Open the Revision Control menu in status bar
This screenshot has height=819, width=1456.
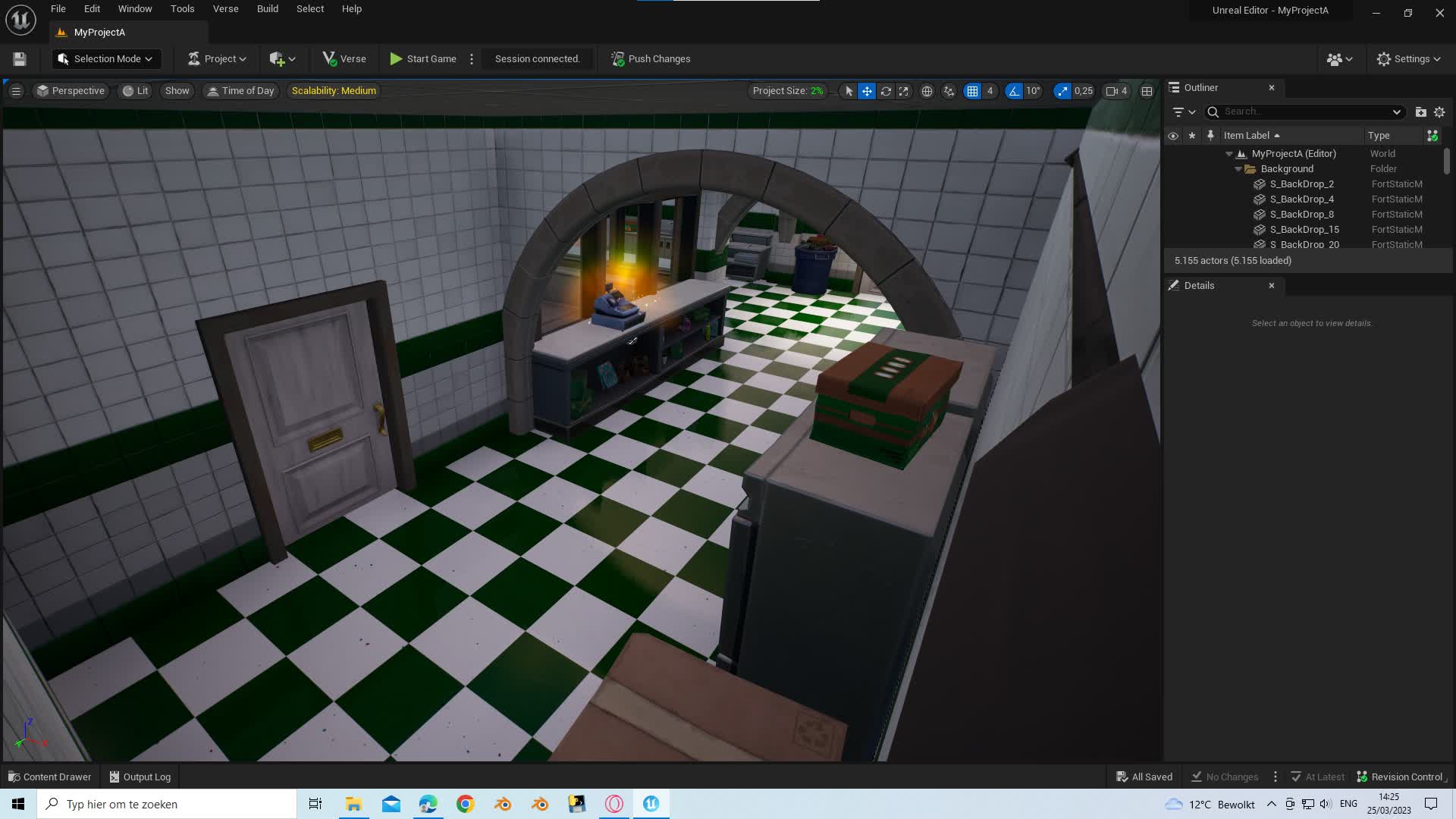click(x=1401, y=777)
